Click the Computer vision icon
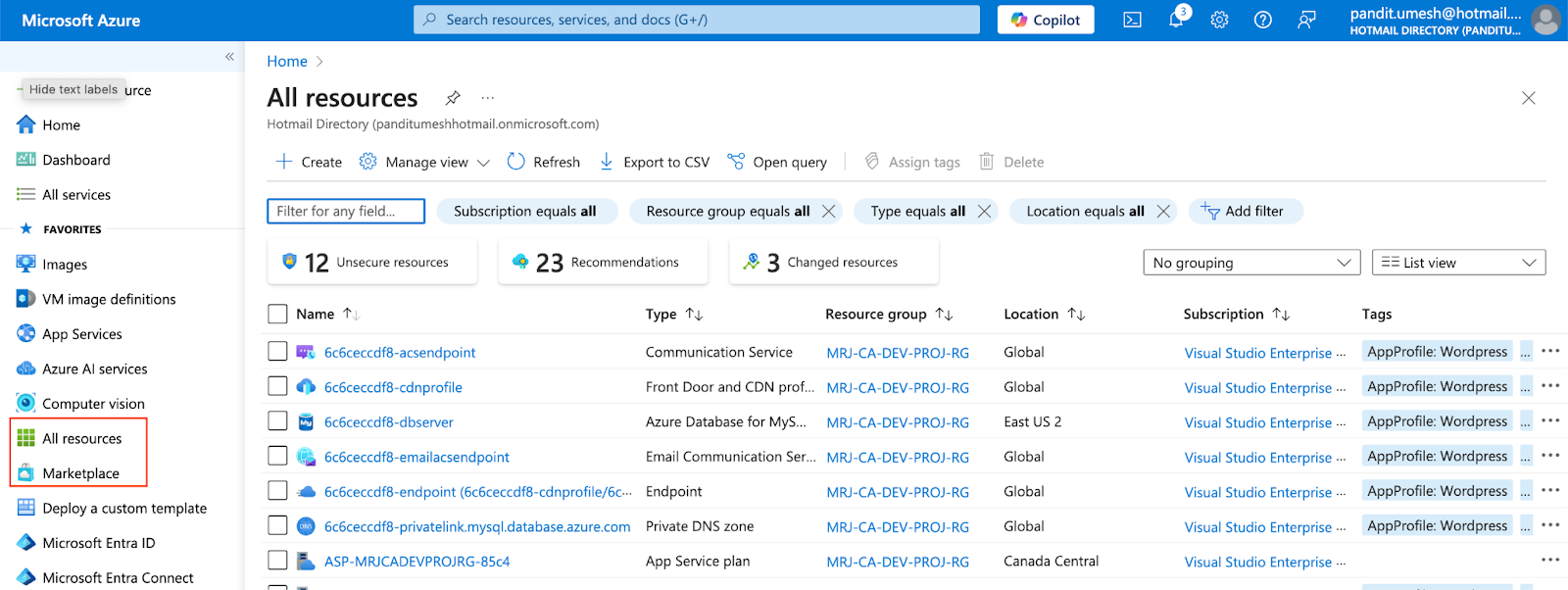The height and width of the screenshot is (590, 1568). pos(26,403)
